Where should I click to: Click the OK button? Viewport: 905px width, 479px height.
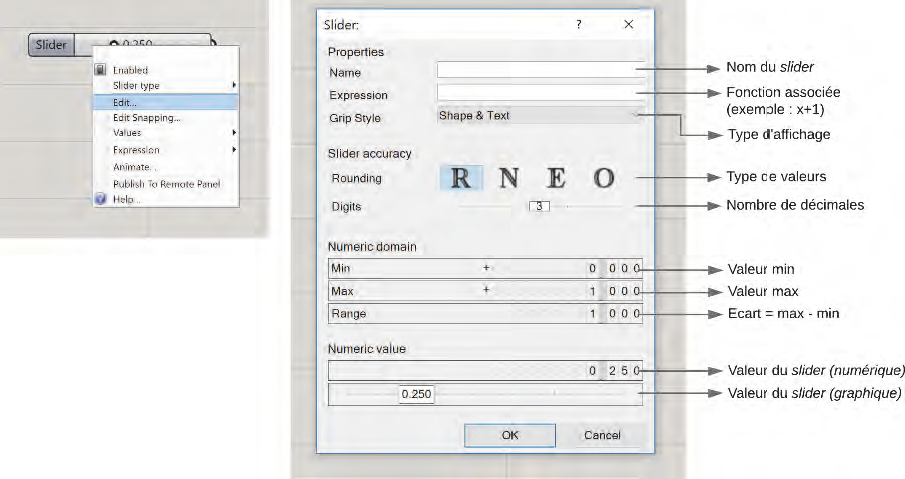coord(510,435)
